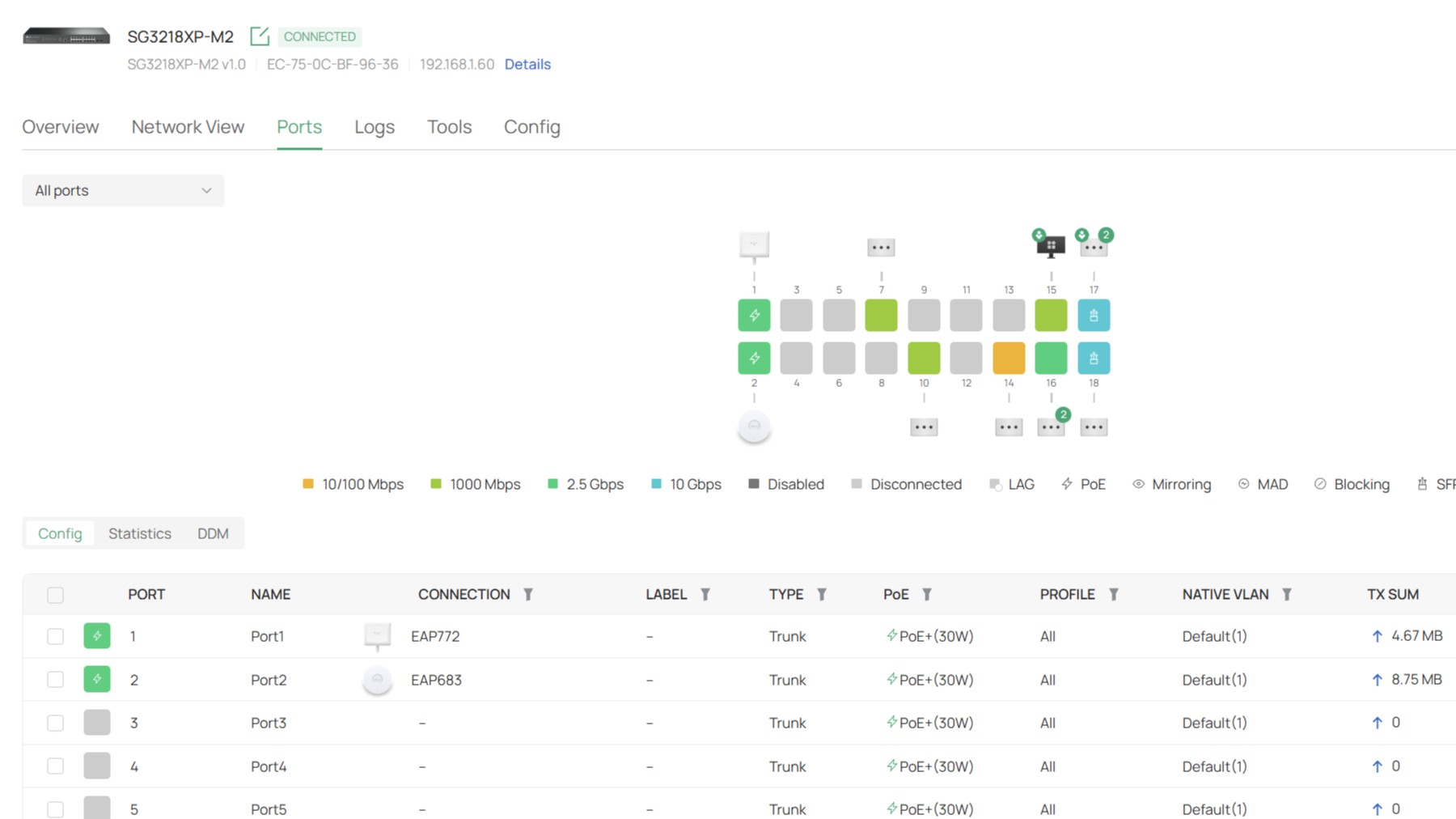Select port 10 in the port diagram
Image resolution: width=1456 pixels, height=819 pixels.
tap(924, 358)
